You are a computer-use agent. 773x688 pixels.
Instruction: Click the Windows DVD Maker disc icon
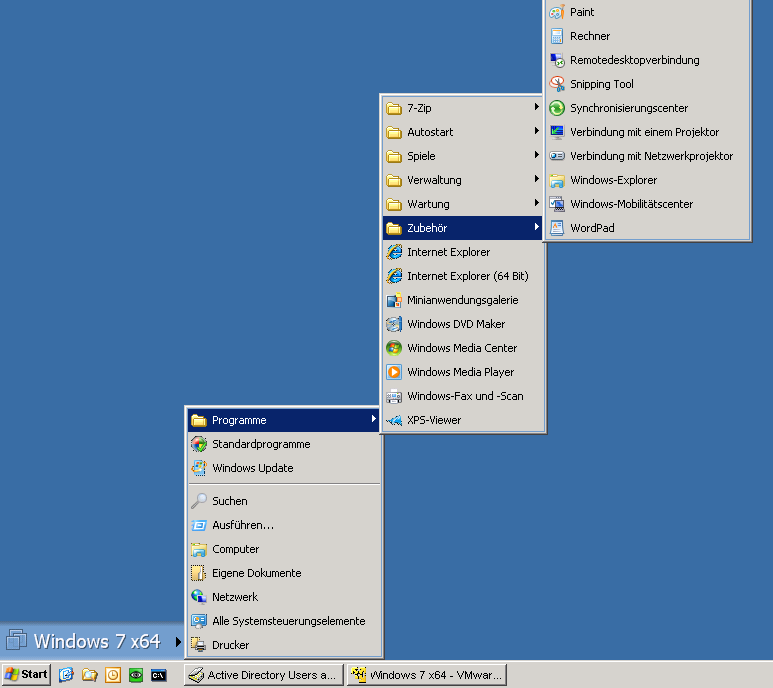[394, 324]
